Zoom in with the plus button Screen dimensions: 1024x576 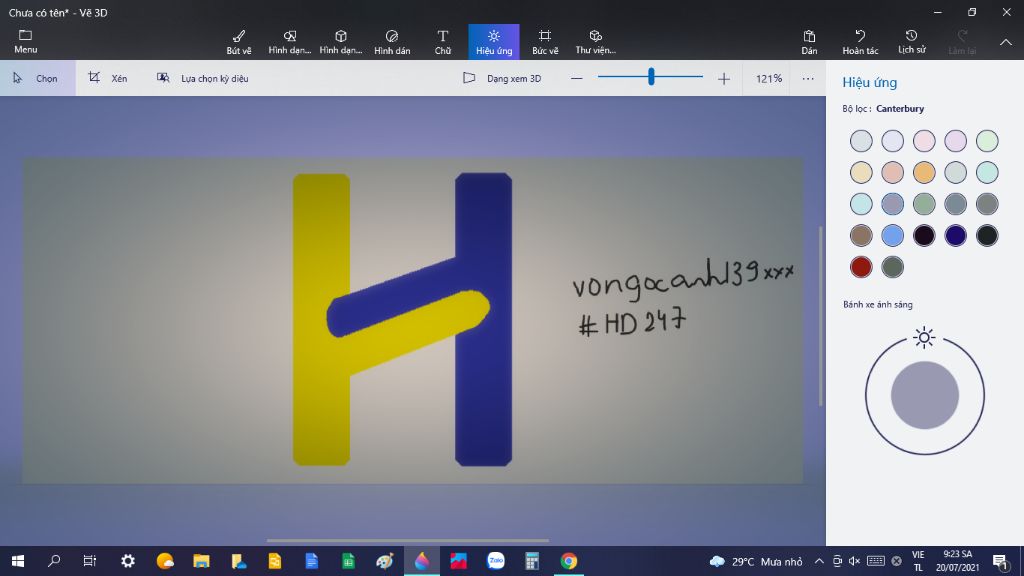pos(724,78)
